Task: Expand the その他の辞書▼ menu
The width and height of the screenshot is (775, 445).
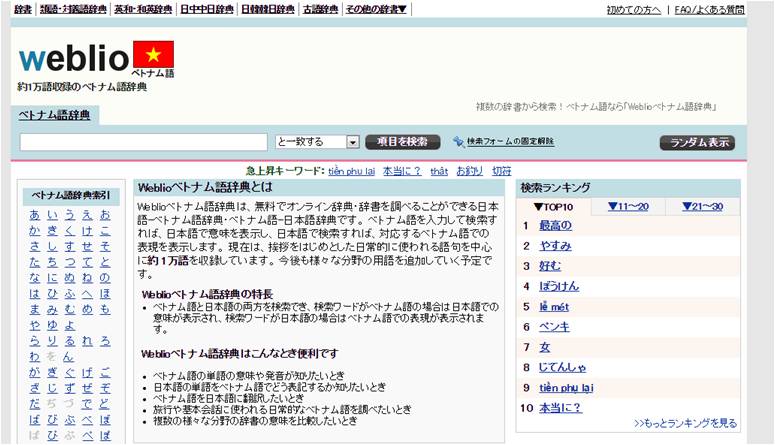Action: click(x=376, y=9)
